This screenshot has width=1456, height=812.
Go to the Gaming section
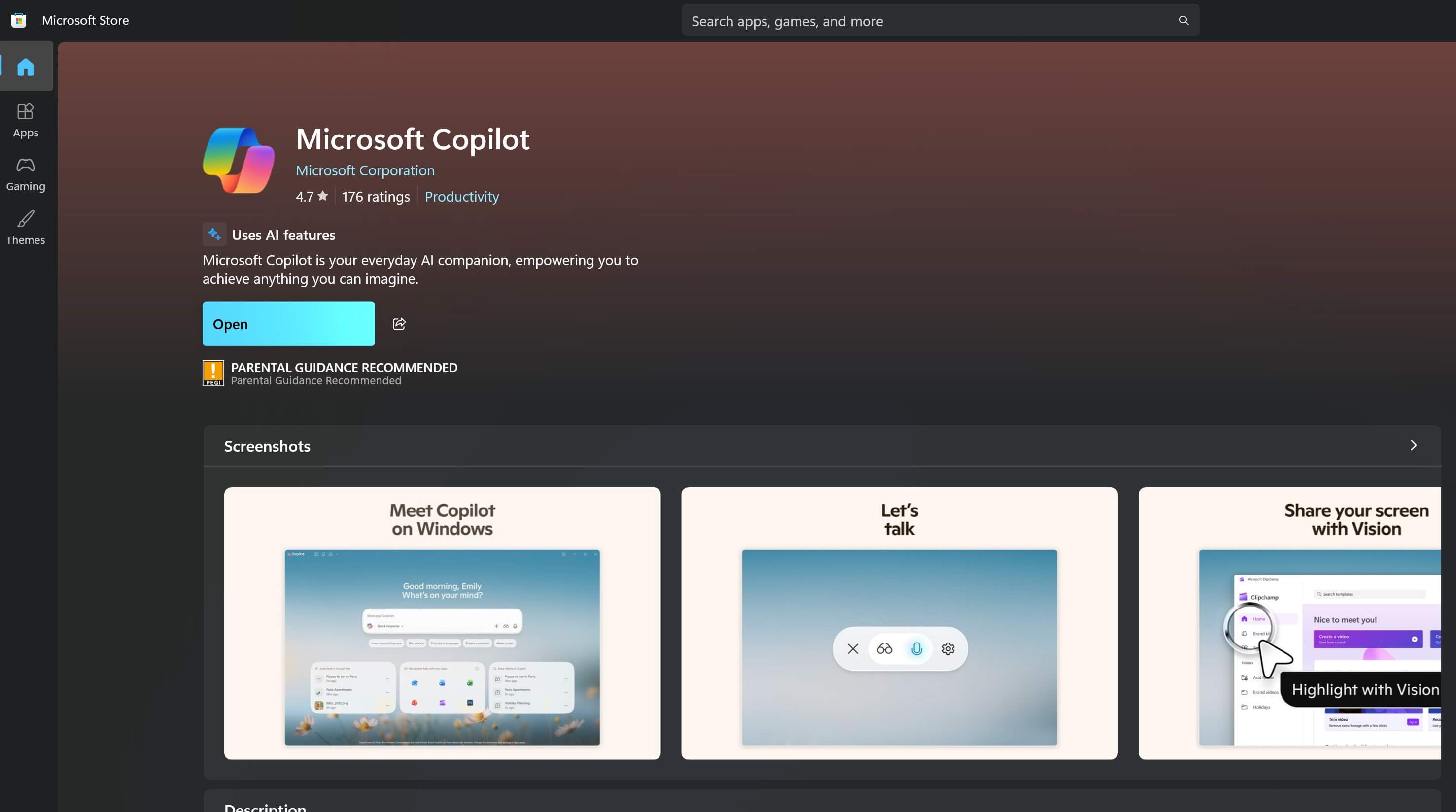(x=26, y=174)
